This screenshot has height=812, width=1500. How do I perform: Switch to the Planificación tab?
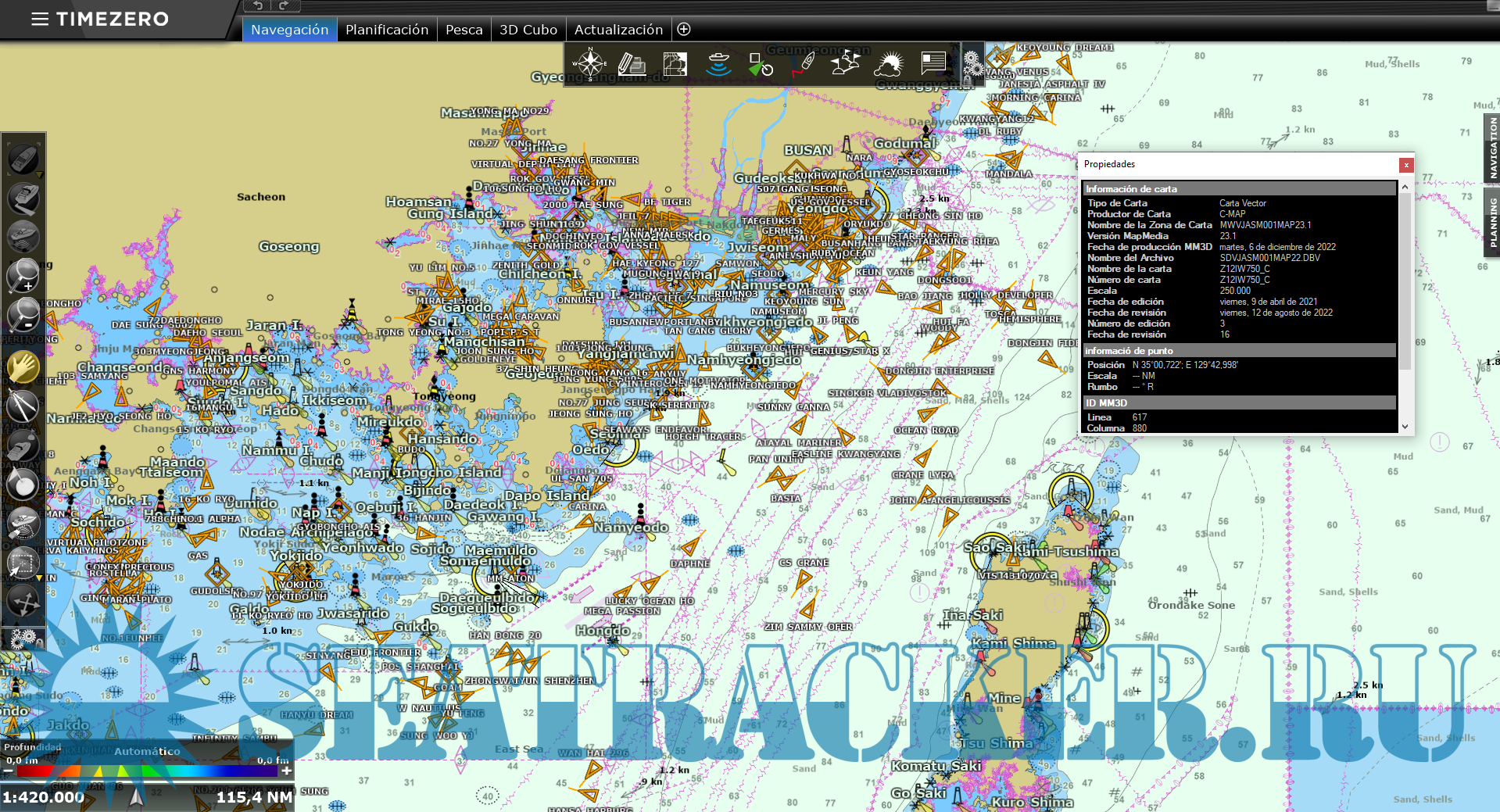click(x=387, y=30)
